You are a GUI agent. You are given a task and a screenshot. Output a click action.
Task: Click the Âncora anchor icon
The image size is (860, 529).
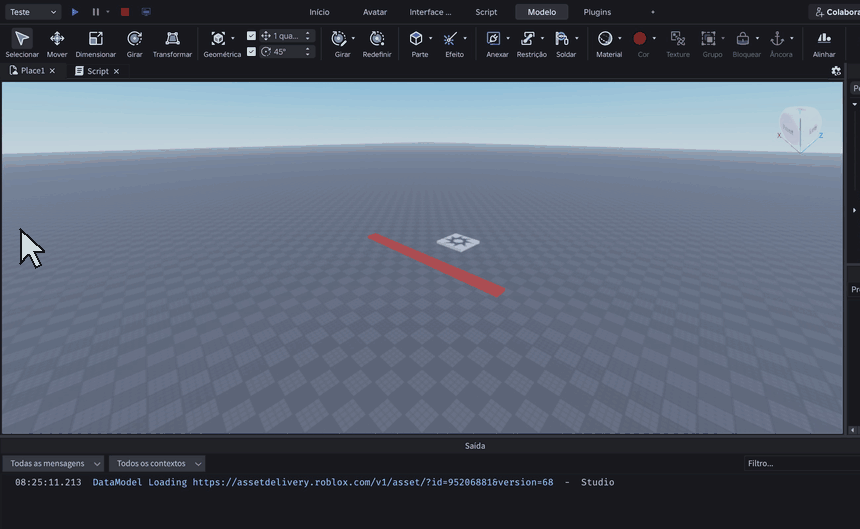click(x=777, y=38)
